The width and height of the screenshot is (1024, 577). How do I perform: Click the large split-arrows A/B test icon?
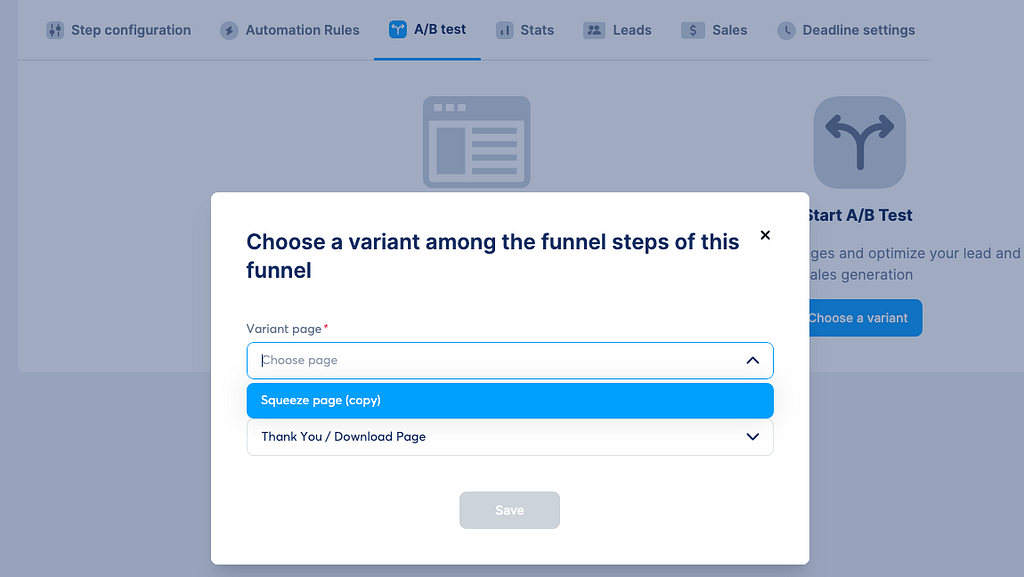pyautogui.click(x=859, y=142)
